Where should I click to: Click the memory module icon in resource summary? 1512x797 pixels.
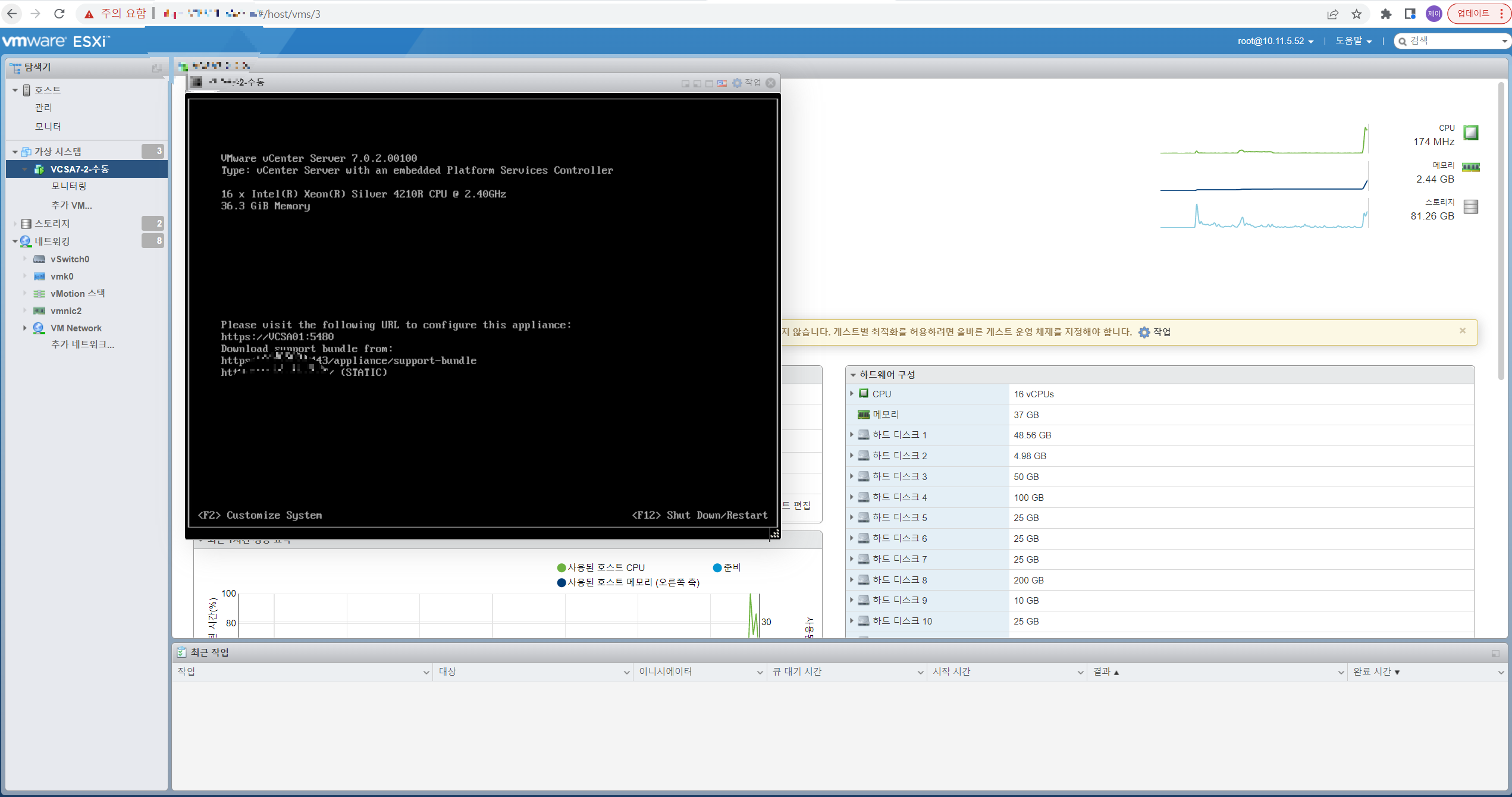tap(1471, 167)
